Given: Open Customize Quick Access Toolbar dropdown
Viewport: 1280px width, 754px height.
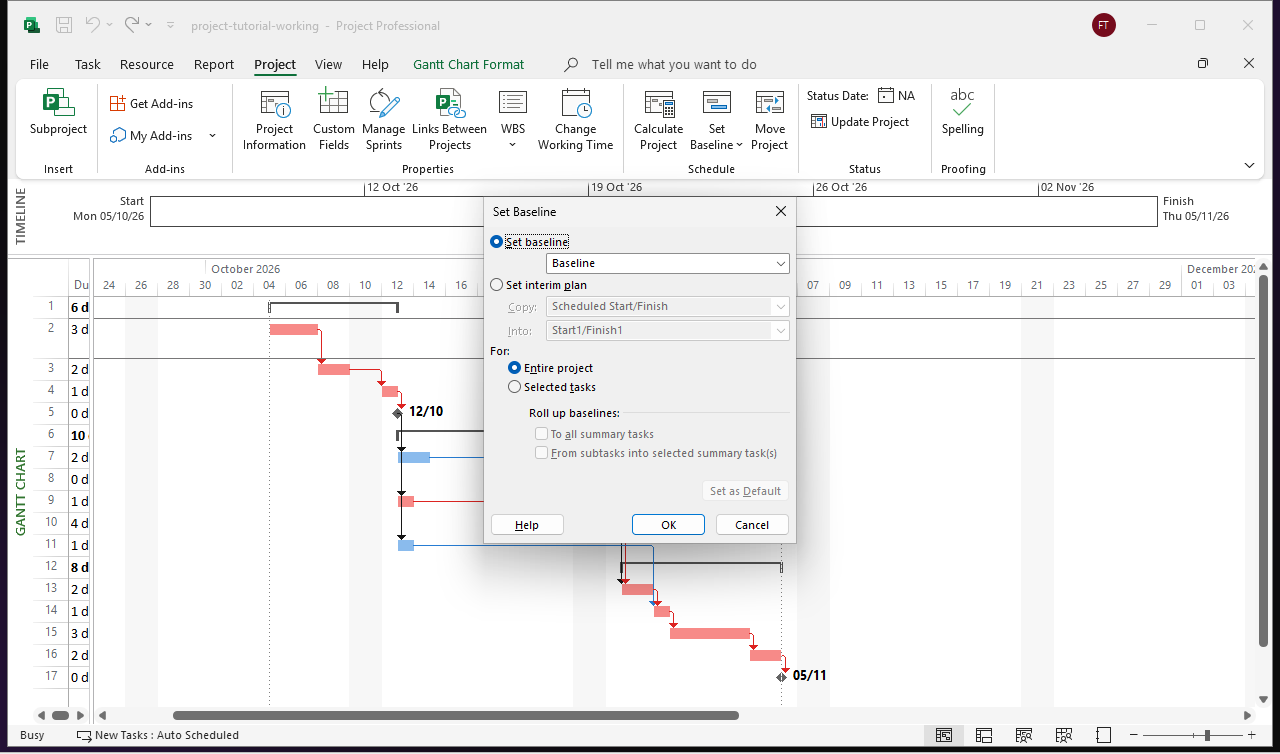Looking at the screenshot, I should [170, 25].
